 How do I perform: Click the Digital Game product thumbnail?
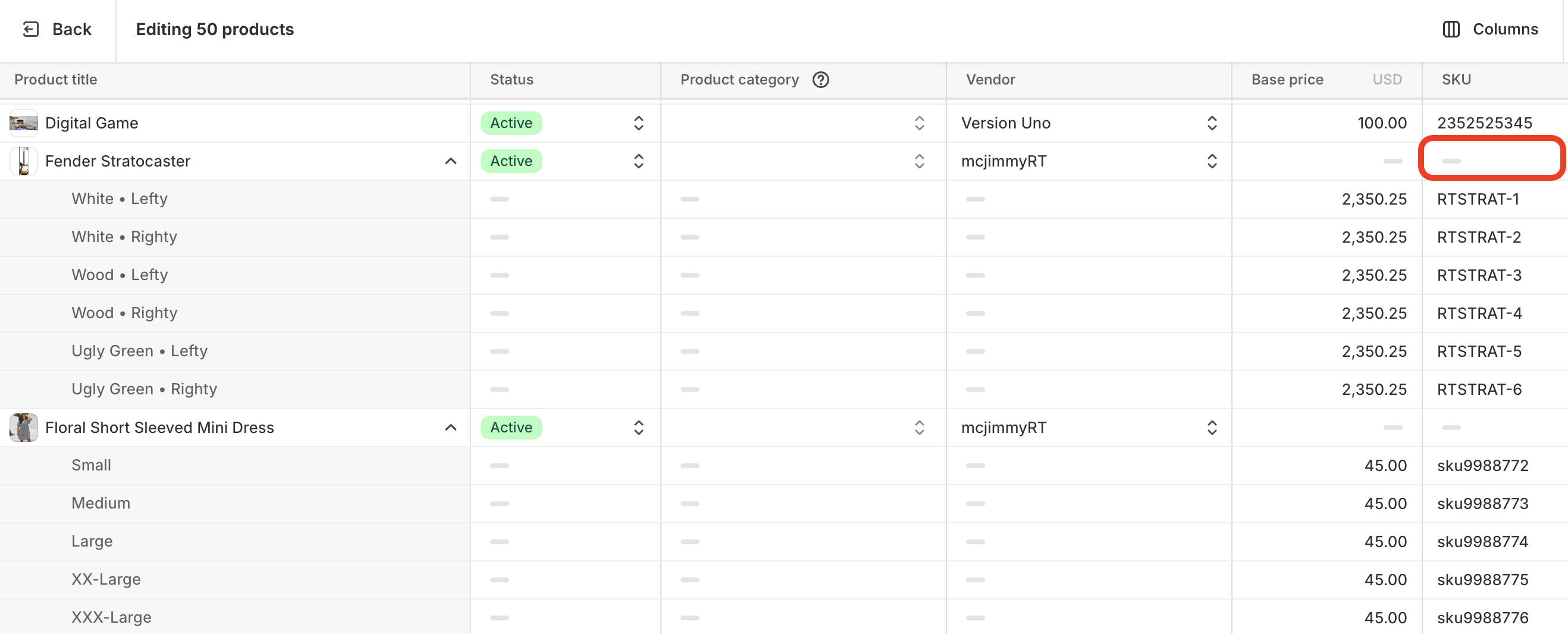(23, 123)
